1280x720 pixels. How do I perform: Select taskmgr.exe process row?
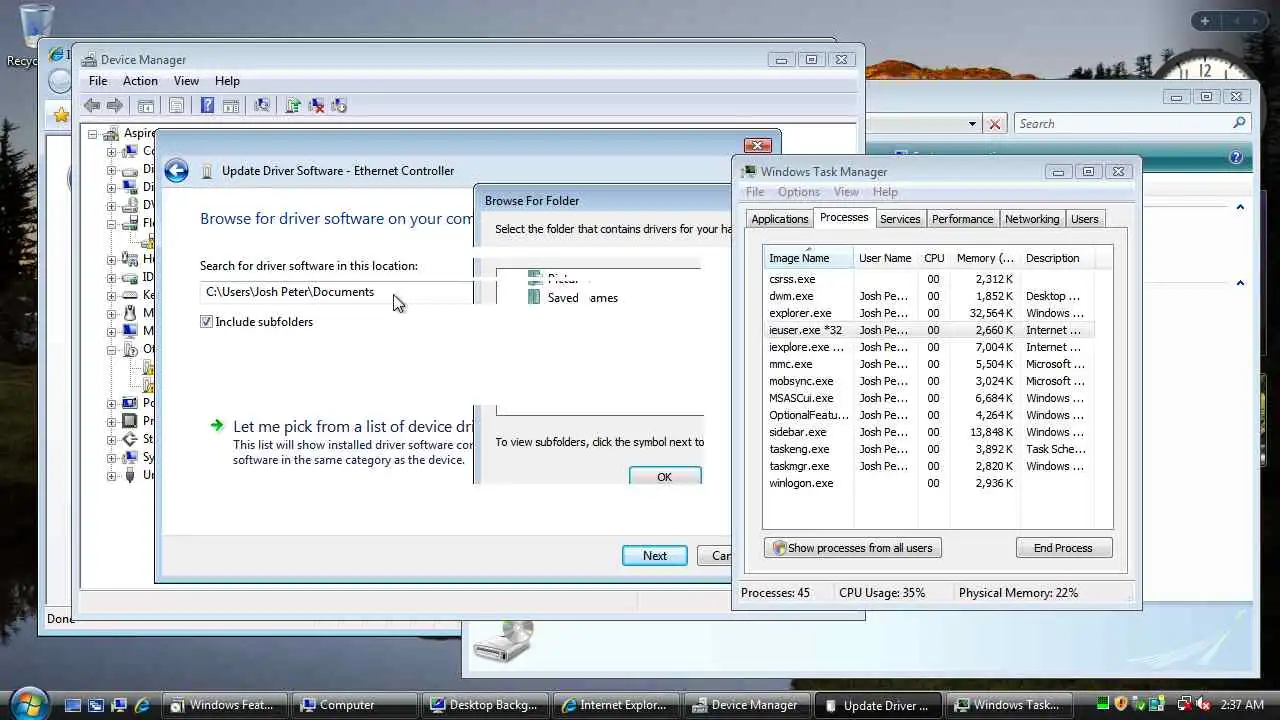(x=929, y=466)
